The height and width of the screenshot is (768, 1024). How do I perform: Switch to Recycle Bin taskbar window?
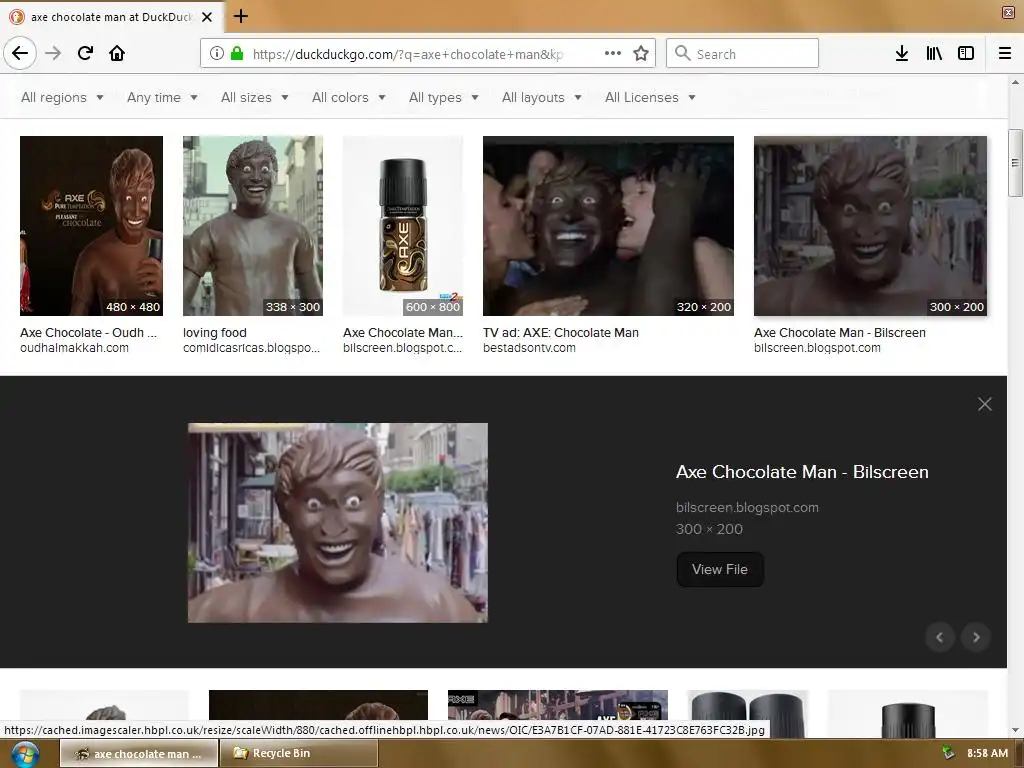coord(299,754)
